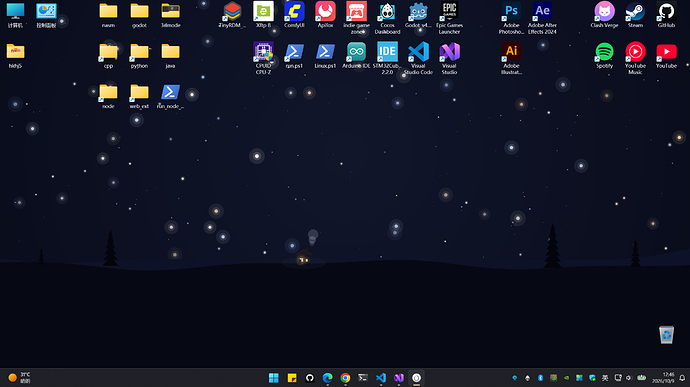
Task: Select the nasm folder
Action: tap(108, 15)
